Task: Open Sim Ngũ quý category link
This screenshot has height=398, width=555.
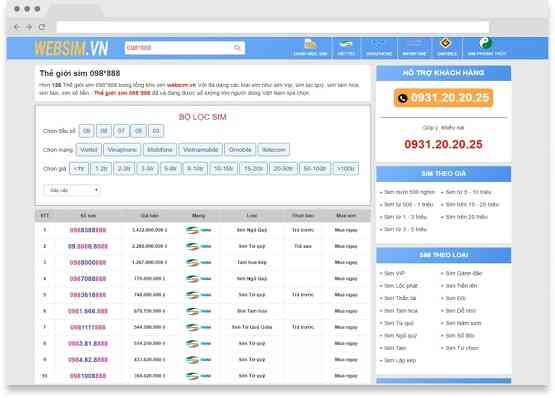Action: pos(400,335)
